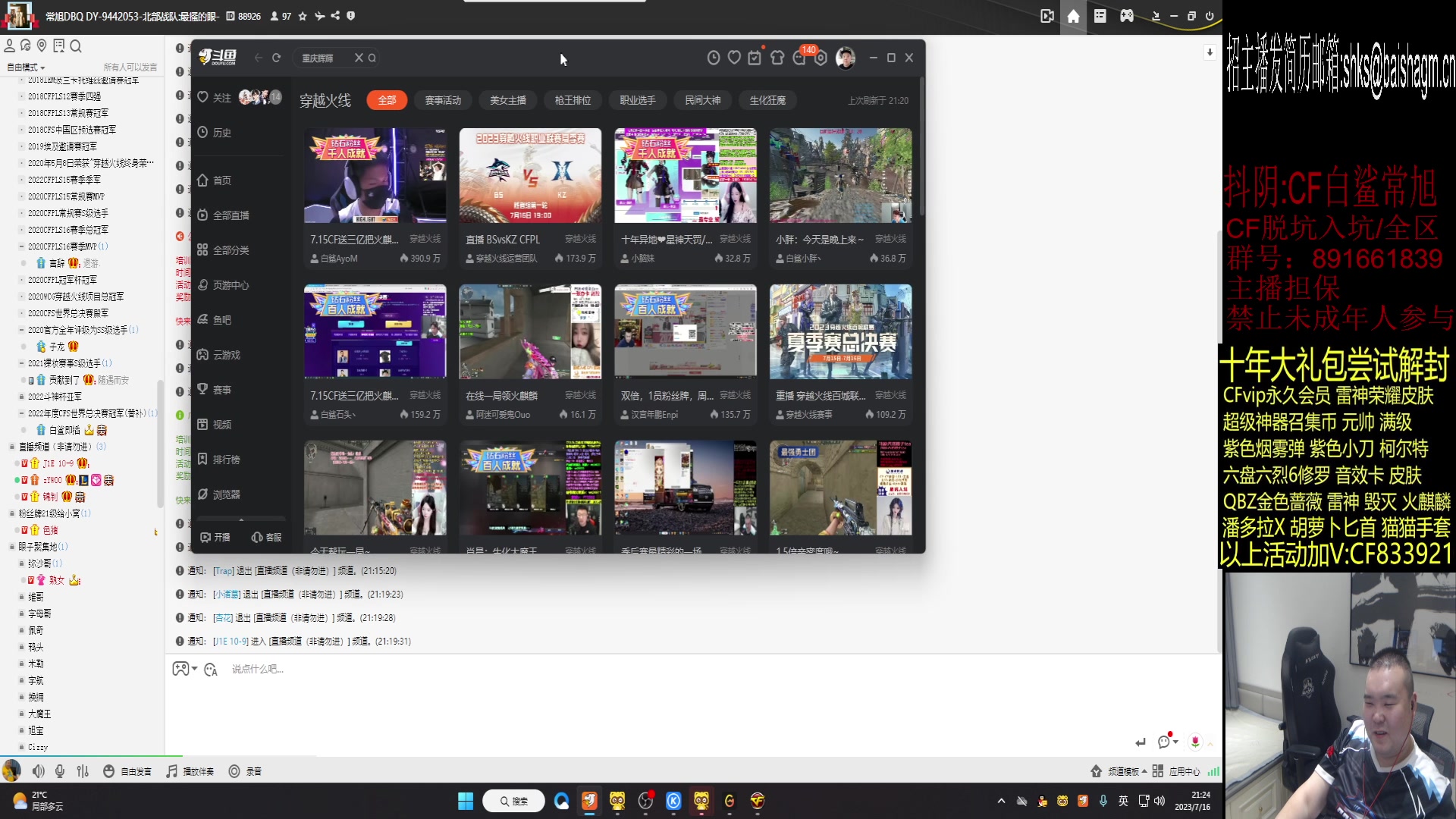
Task: Select channel 2018CFS中国区预选赛冠军
Action: [x=72, y=130]
